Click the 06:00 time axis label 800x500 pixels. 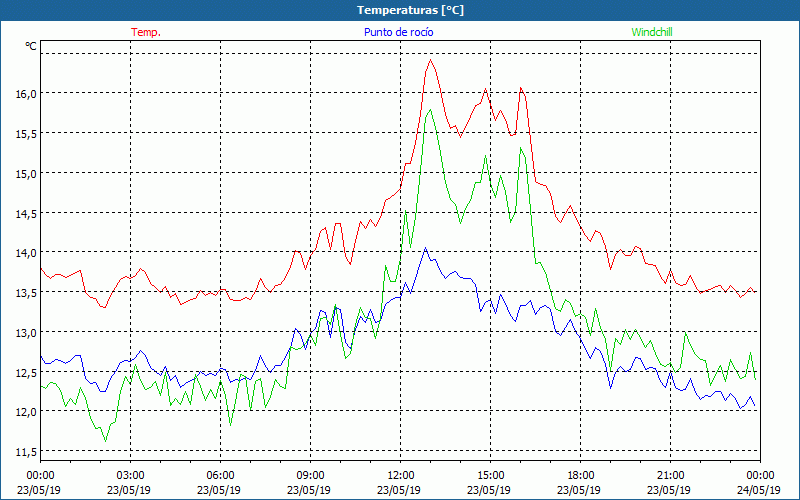(x=220, y=476)
